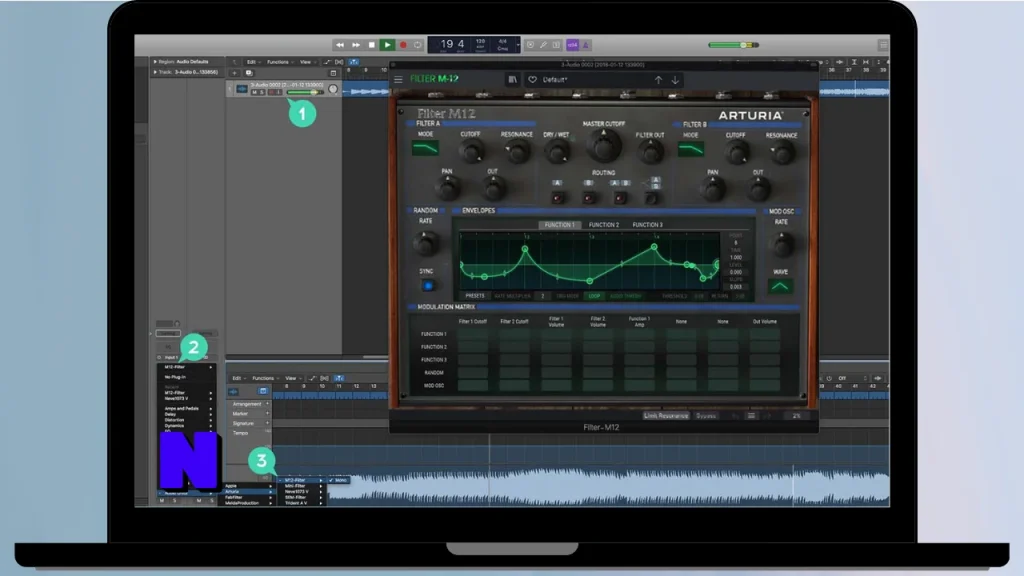Click the duplicate track icon
The height and width of the screenshot is (576, 1024).
(x=249, y=73)
